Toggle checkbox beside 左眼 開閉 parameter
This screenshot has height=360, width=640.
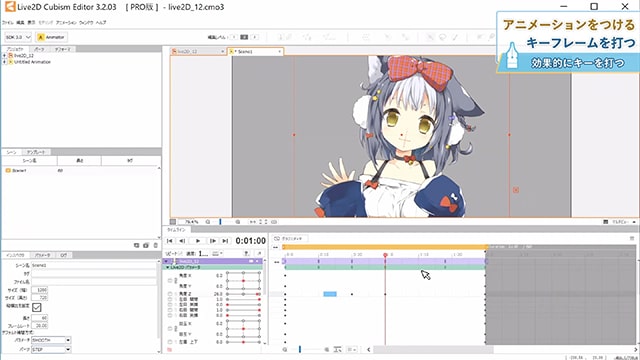click(x=170, y=299)
